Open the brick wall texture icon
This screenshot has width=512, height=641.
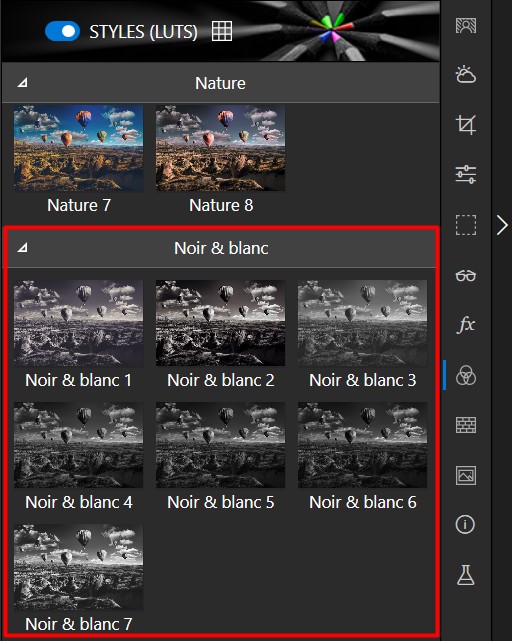tap(466, 425)
